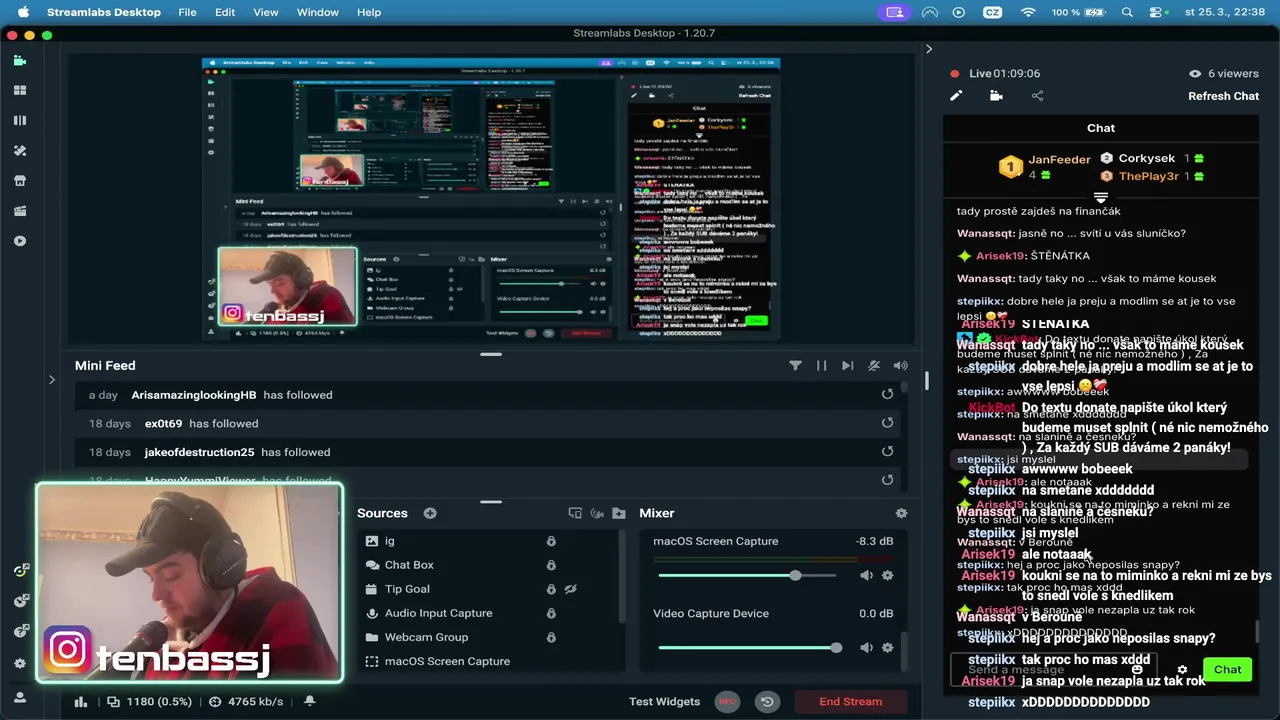Toggle lock on Tip Goal source
The image size is (1280, 720).
(x=551, y=589)
